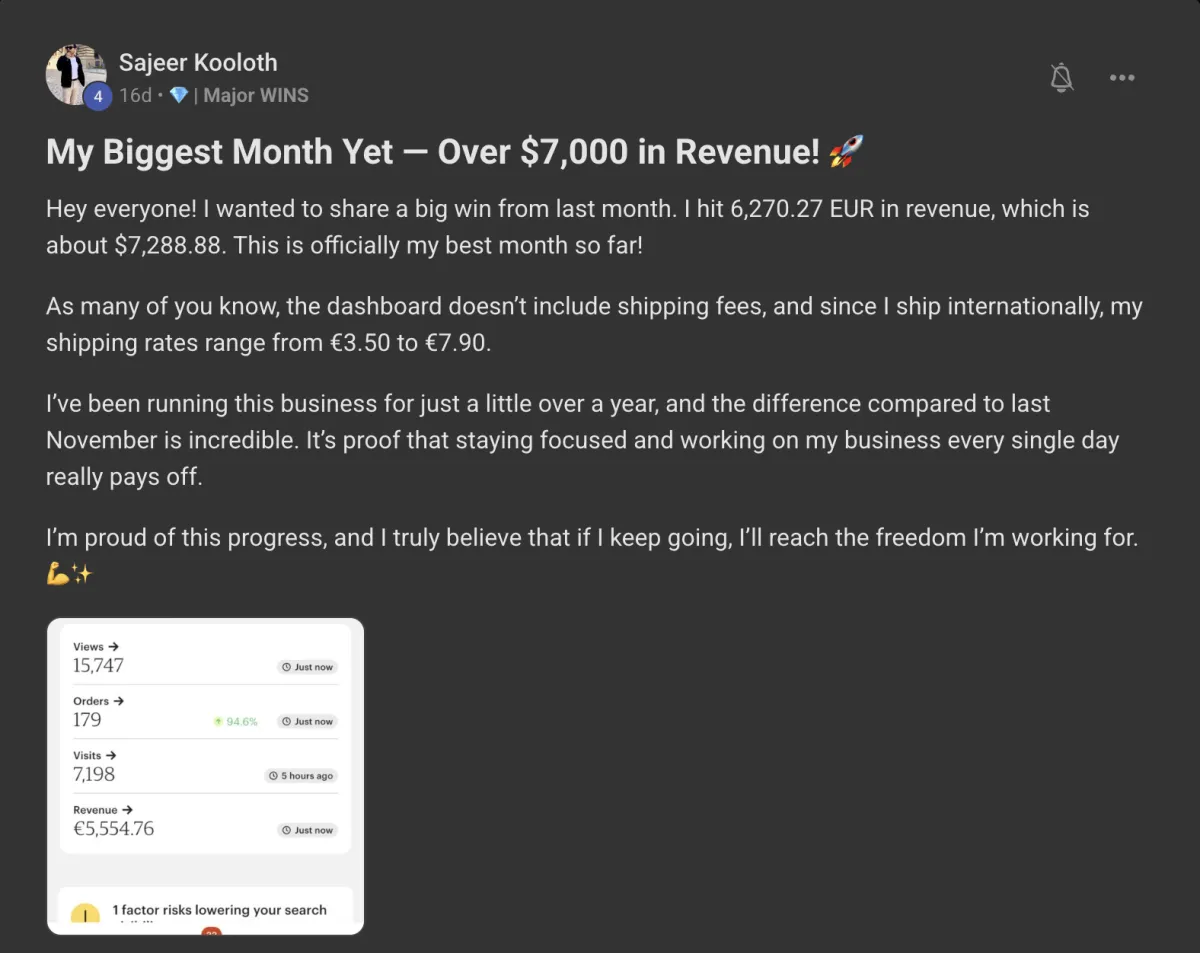Click the Orders arrow in the screenshot
This screenshot has width=1200, height=953.
[119, 701]
